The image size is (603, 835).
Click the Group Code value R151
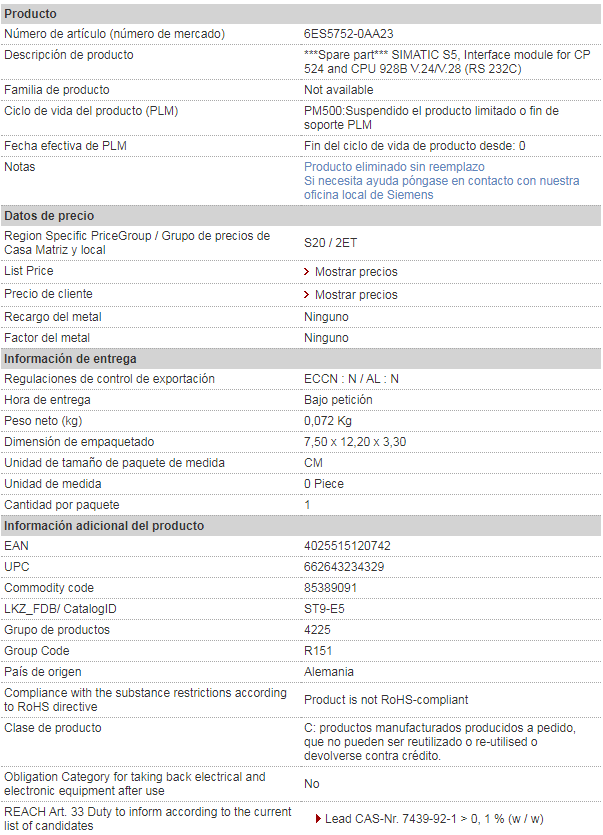[319, 651]
